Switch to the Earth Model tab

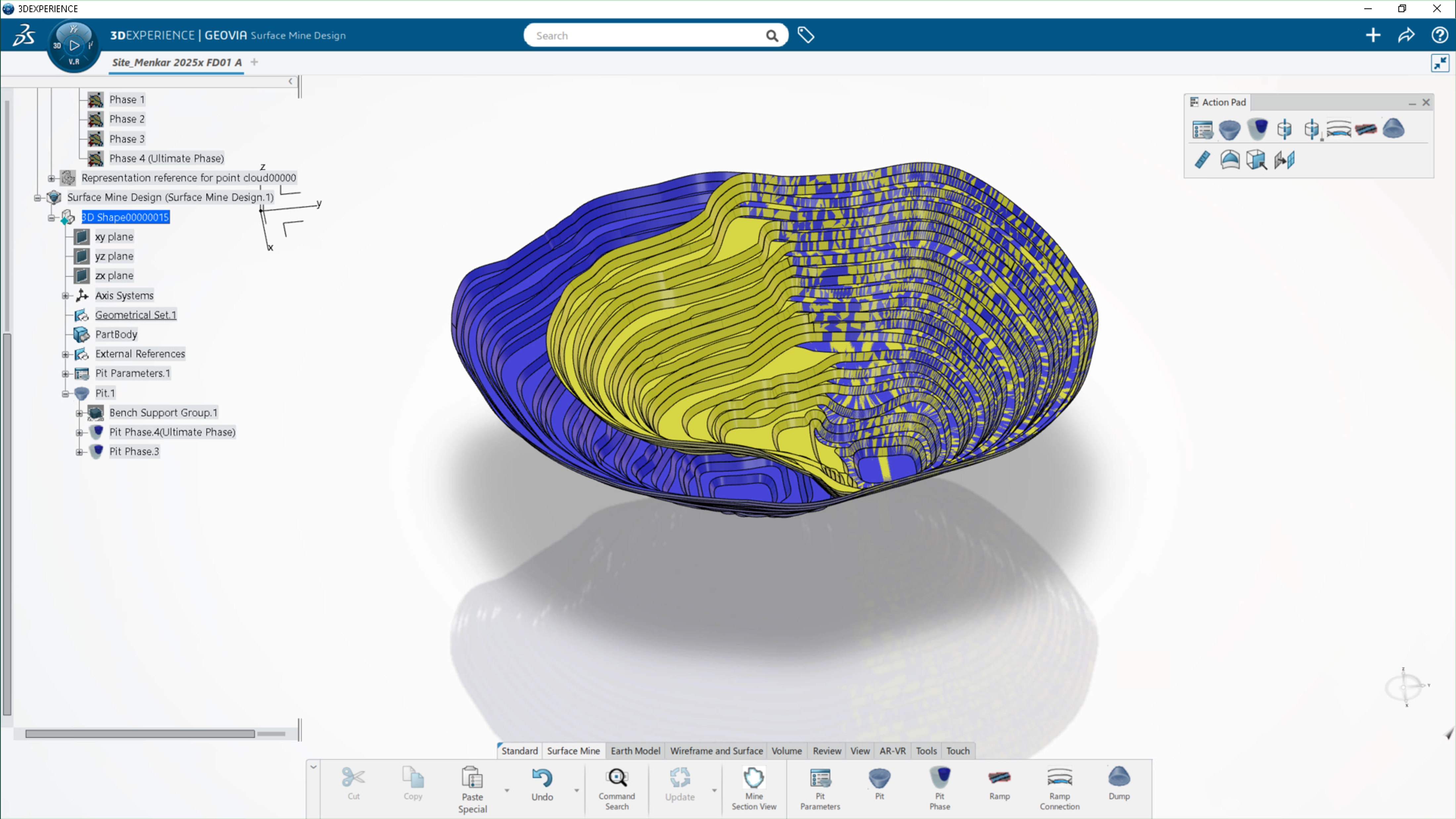tap(635, 751)
